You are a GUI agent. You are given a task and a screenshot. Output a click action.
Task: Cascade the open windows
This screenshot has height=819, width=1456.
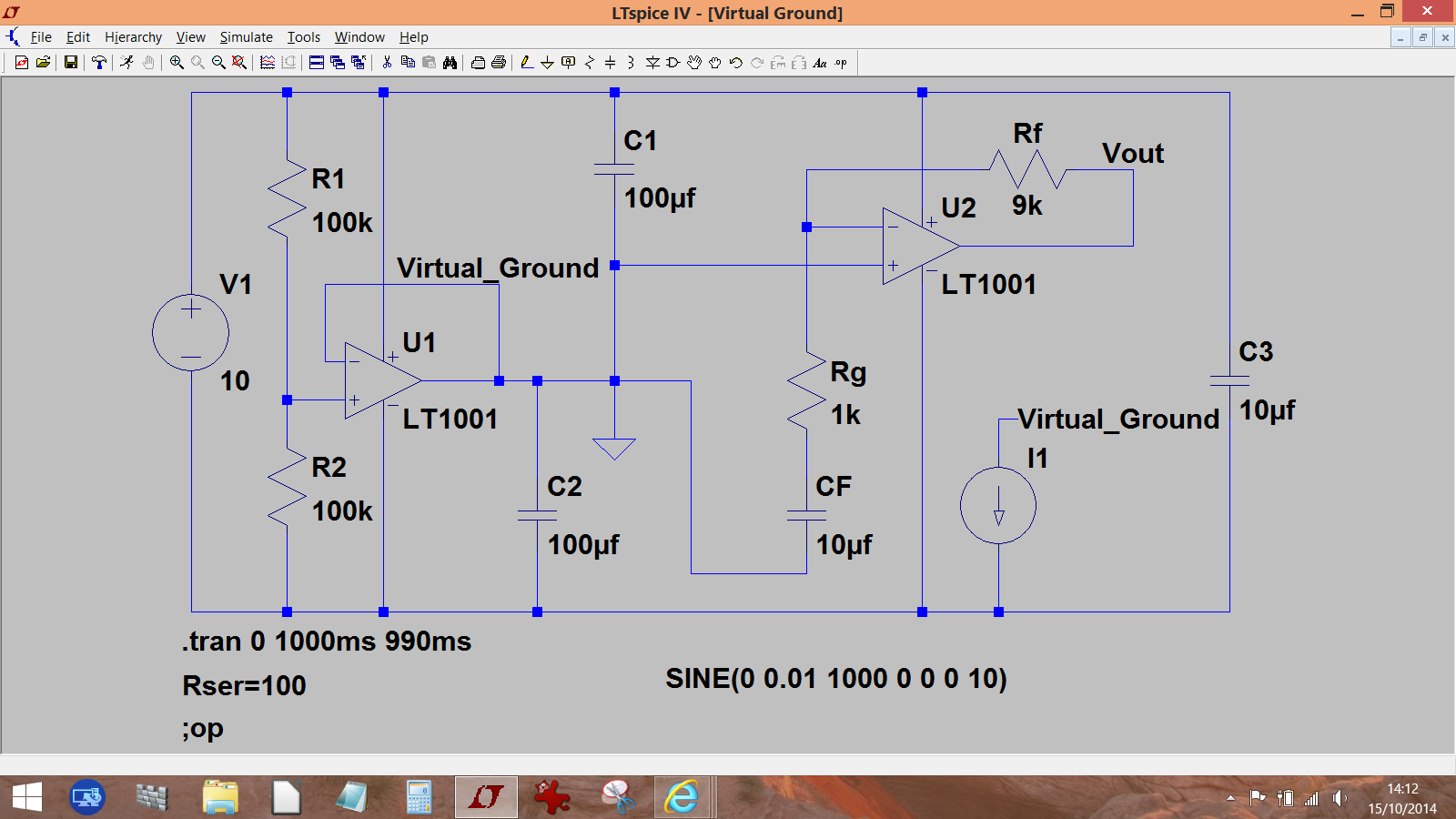tap(337, 63)
